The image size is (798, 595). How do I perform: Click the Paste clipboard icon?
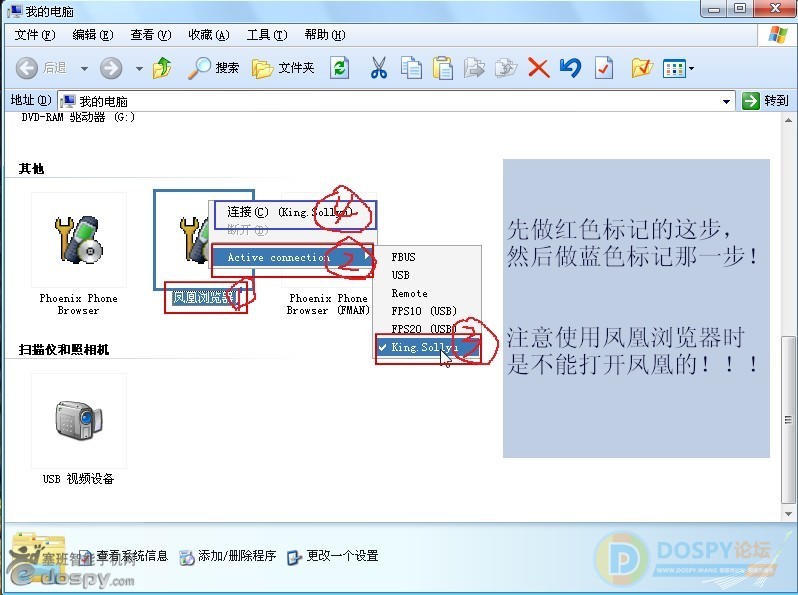443,68
